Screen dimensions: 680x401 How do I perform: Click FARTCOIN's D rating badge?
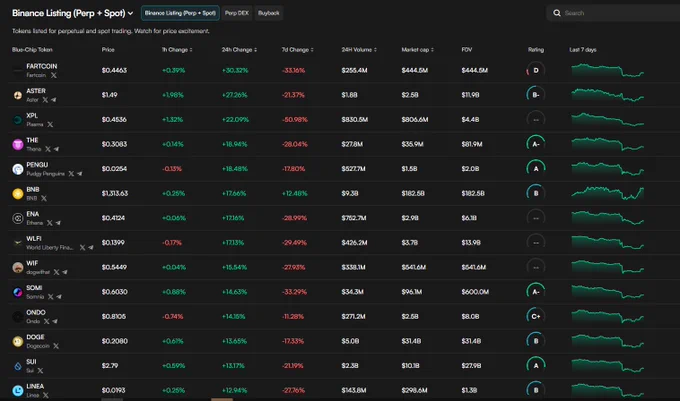click(x=536, y=70)
